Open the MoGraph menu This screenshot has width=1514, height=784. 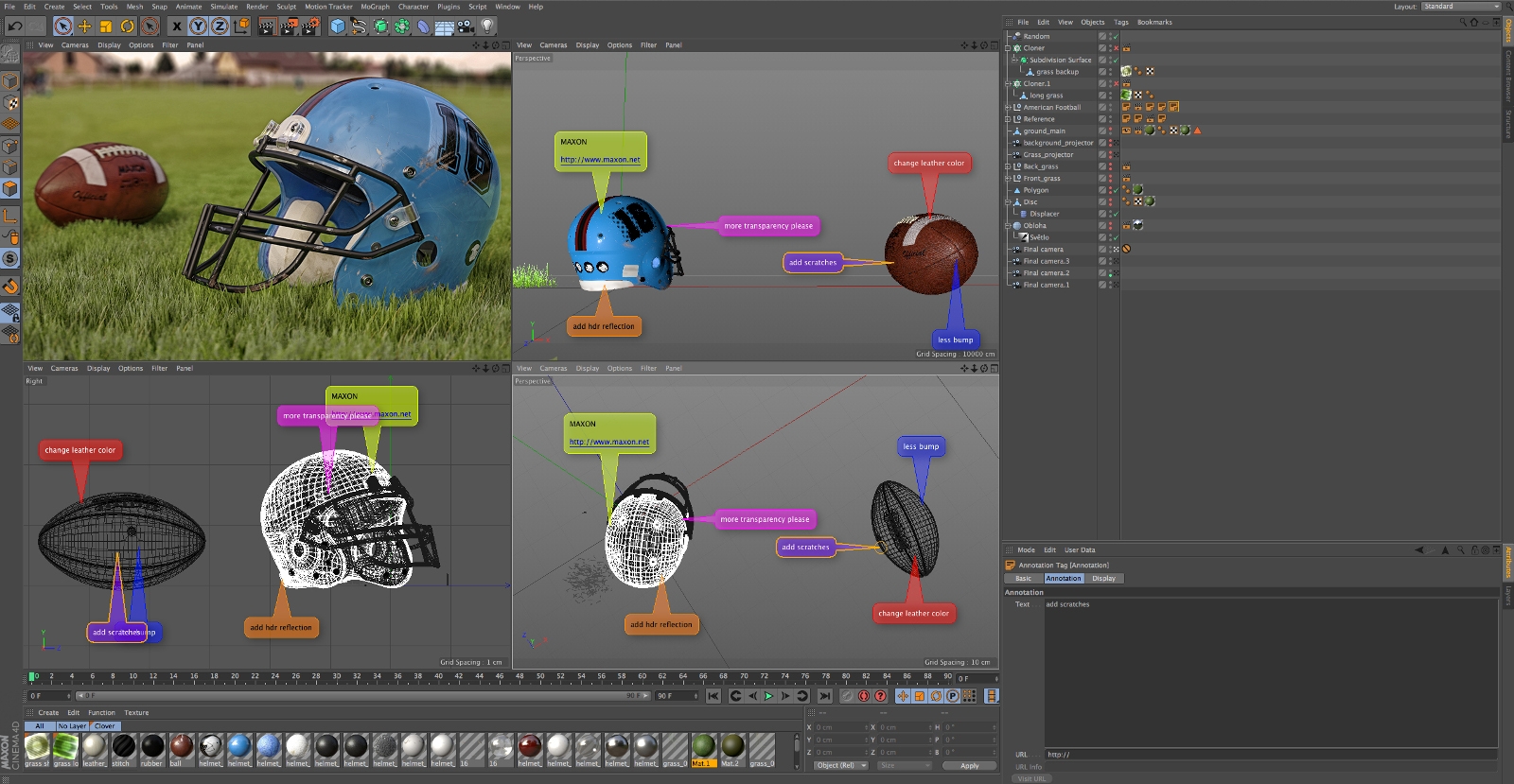[375, 7]
